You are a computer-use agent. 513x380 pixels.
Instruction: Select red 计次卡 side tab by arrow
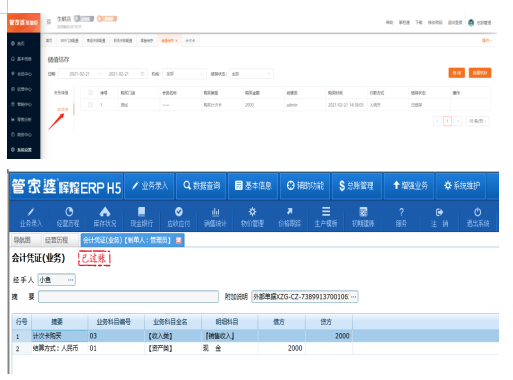click(63, 109)
